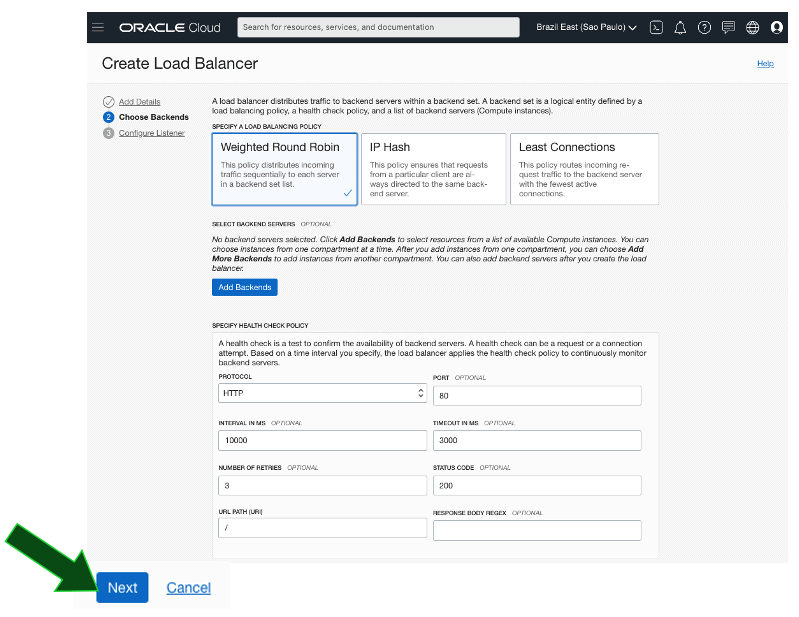Open the Brazil East region selector

tap(586, 27)
